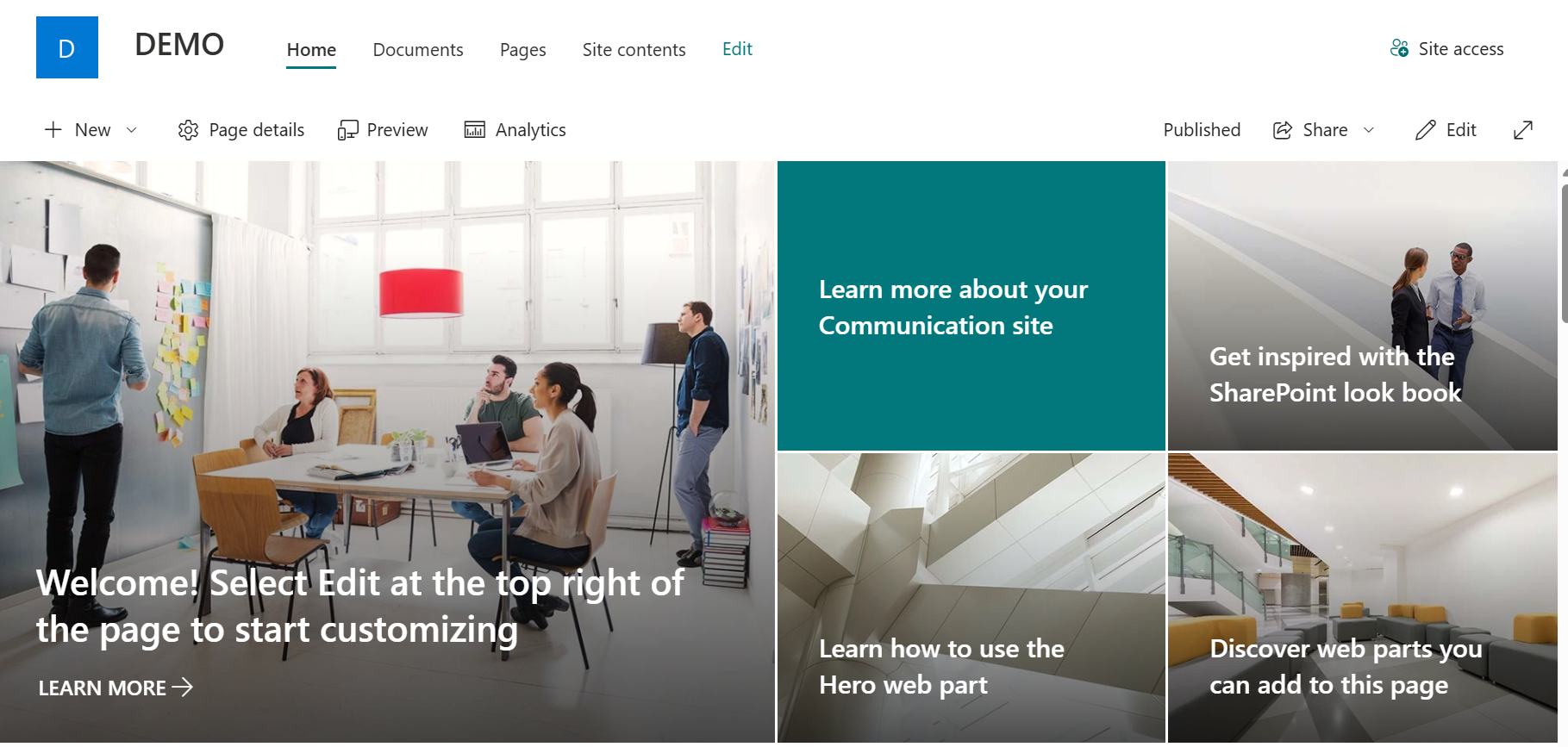Open Site contents in the navigation
Viewport: 1568px width, 747px height.
634,50
